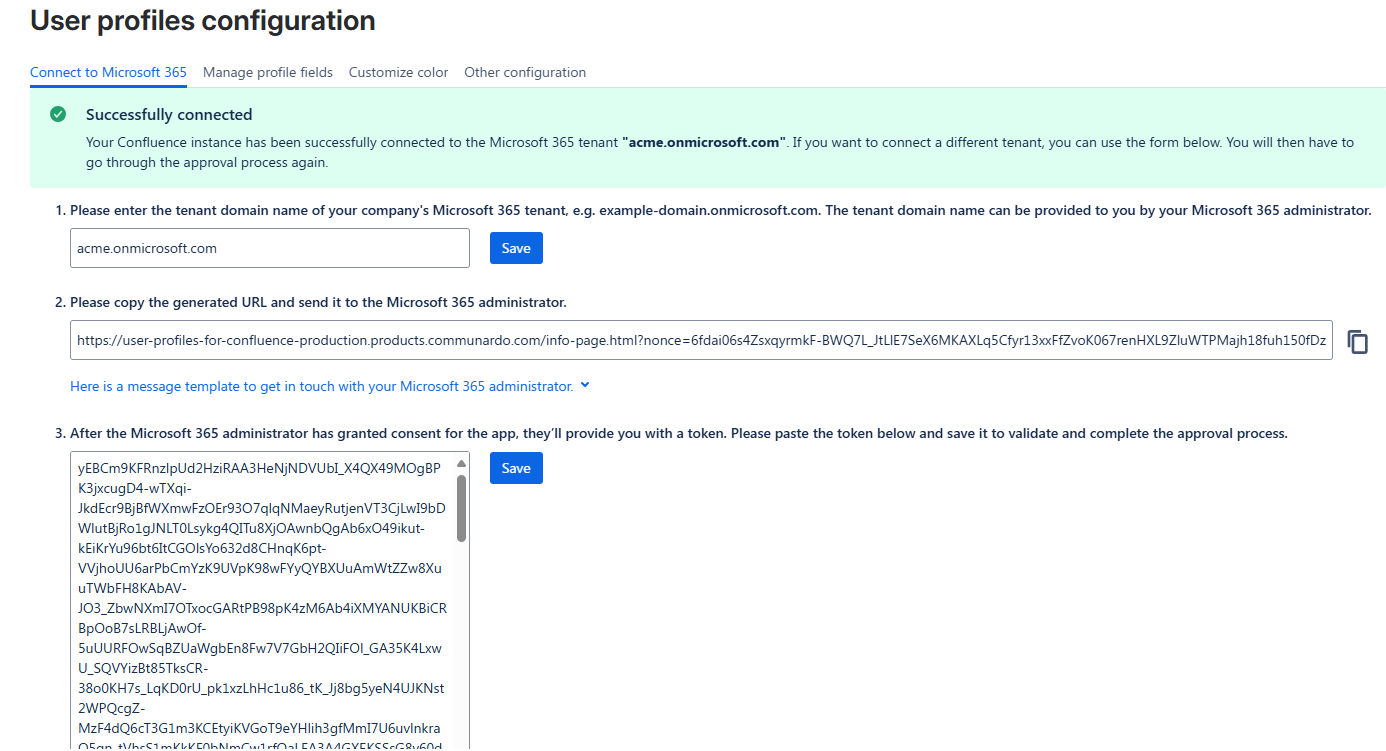Click step 2 copy generated URL instruction
Image resolution: width=1386 pixels, height=751 pixels.
(317, 302)
